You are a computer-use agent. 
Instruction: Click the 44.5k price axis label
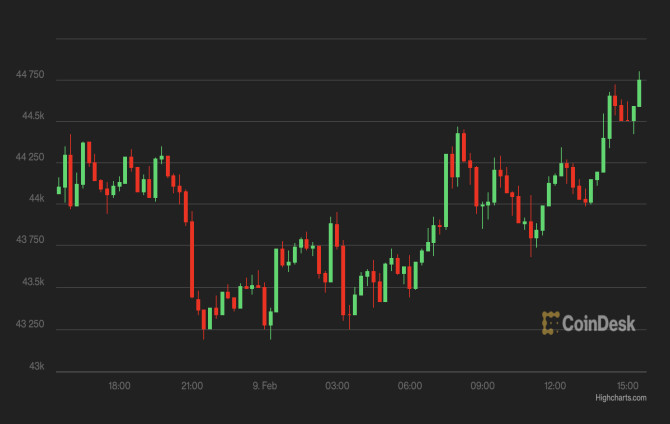(33, 116)
